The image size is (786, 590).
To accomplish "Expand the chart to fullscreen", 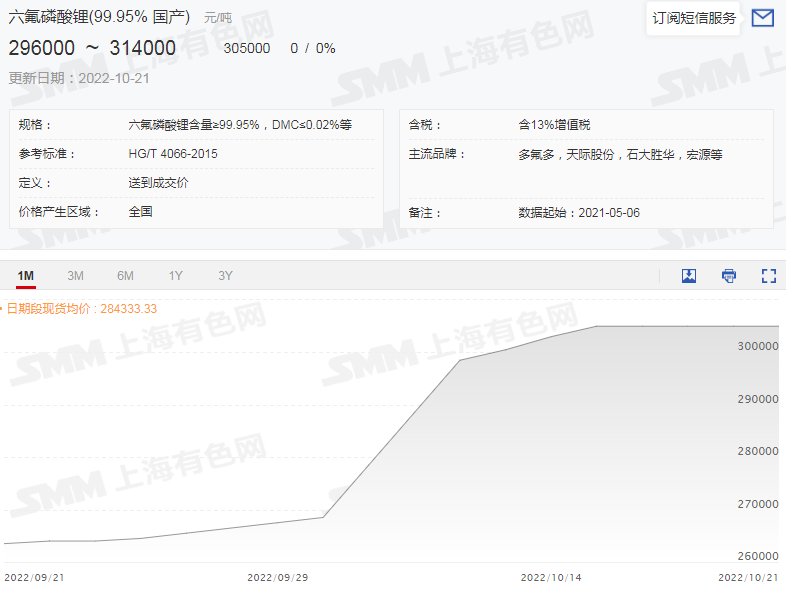I will pyautogui.click(x=769, y=276).
